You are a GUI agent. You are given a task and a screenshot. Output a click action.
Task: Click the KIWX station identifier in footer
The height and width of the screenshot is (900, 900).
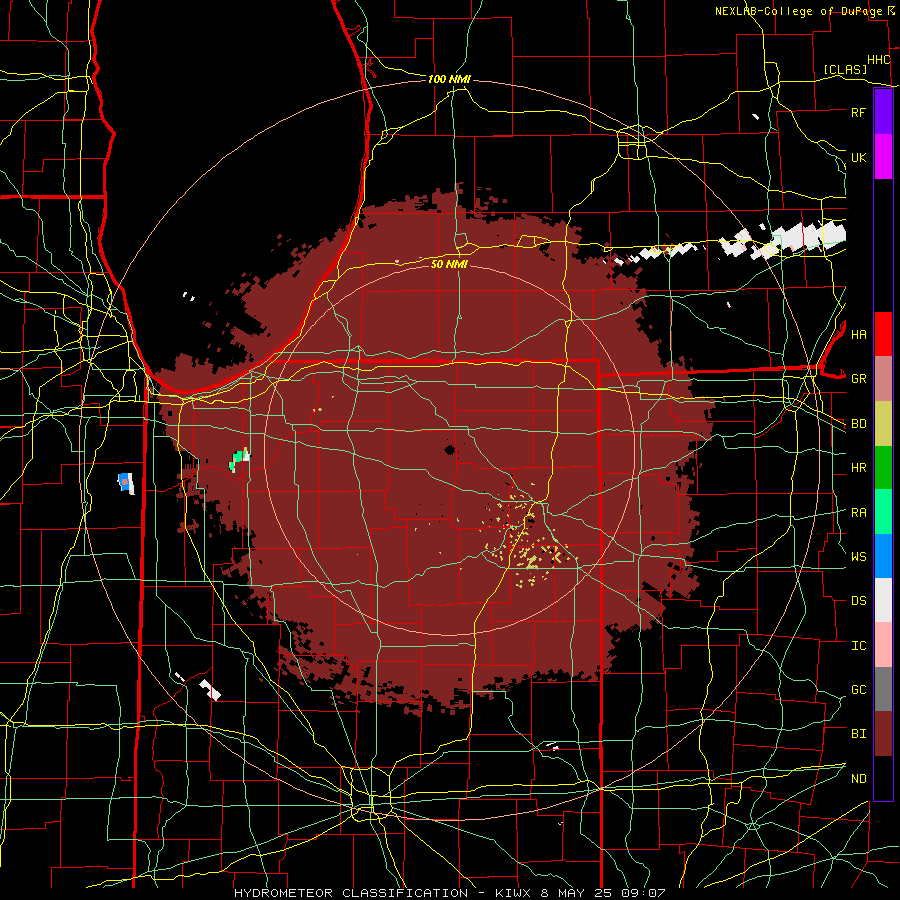pos(515,893)
